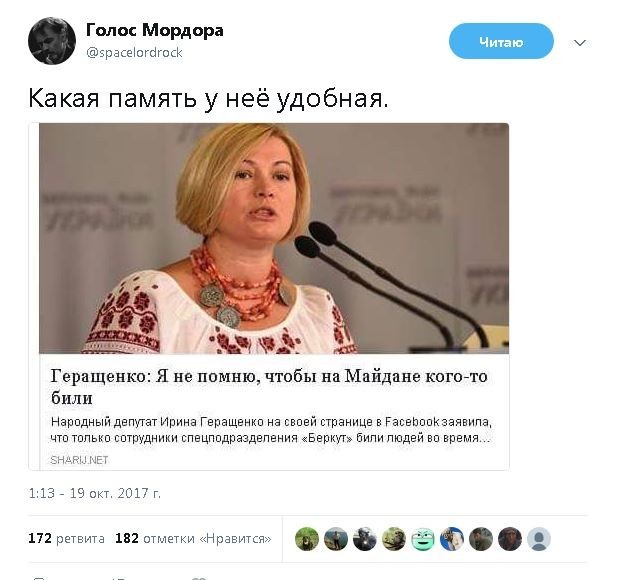Viewport: 620px width, 580px height.
Task: Click the default gray silhouette liker avatar
Action: coord(539,539)
